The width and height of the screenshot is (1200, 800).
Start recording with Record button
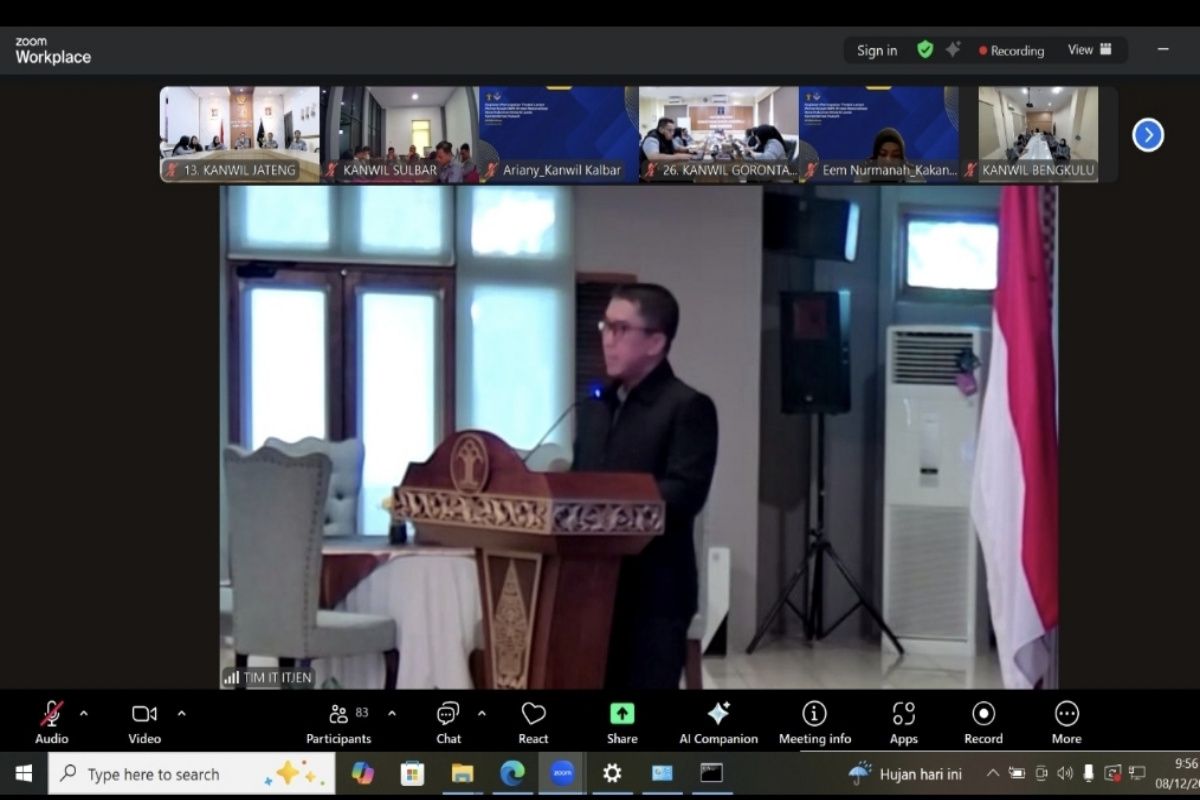tap(983, 722)
